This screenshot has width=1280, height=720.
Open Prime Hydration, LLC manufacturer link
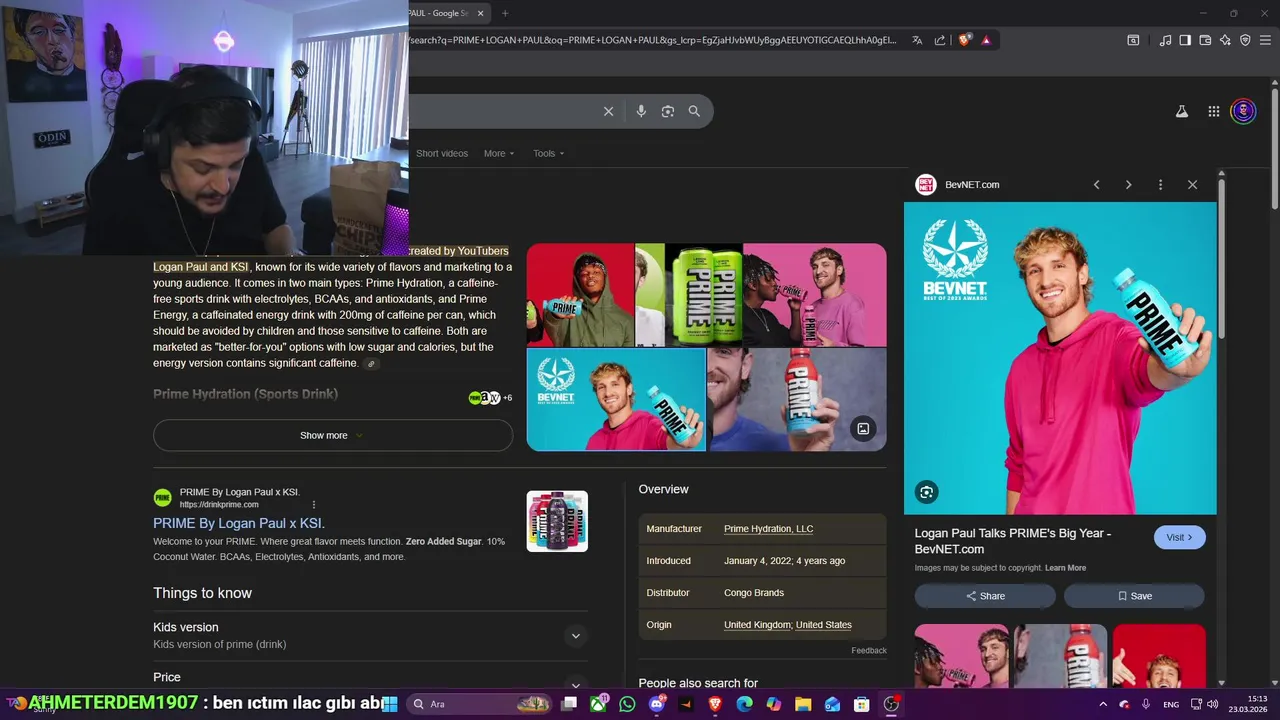768,529
